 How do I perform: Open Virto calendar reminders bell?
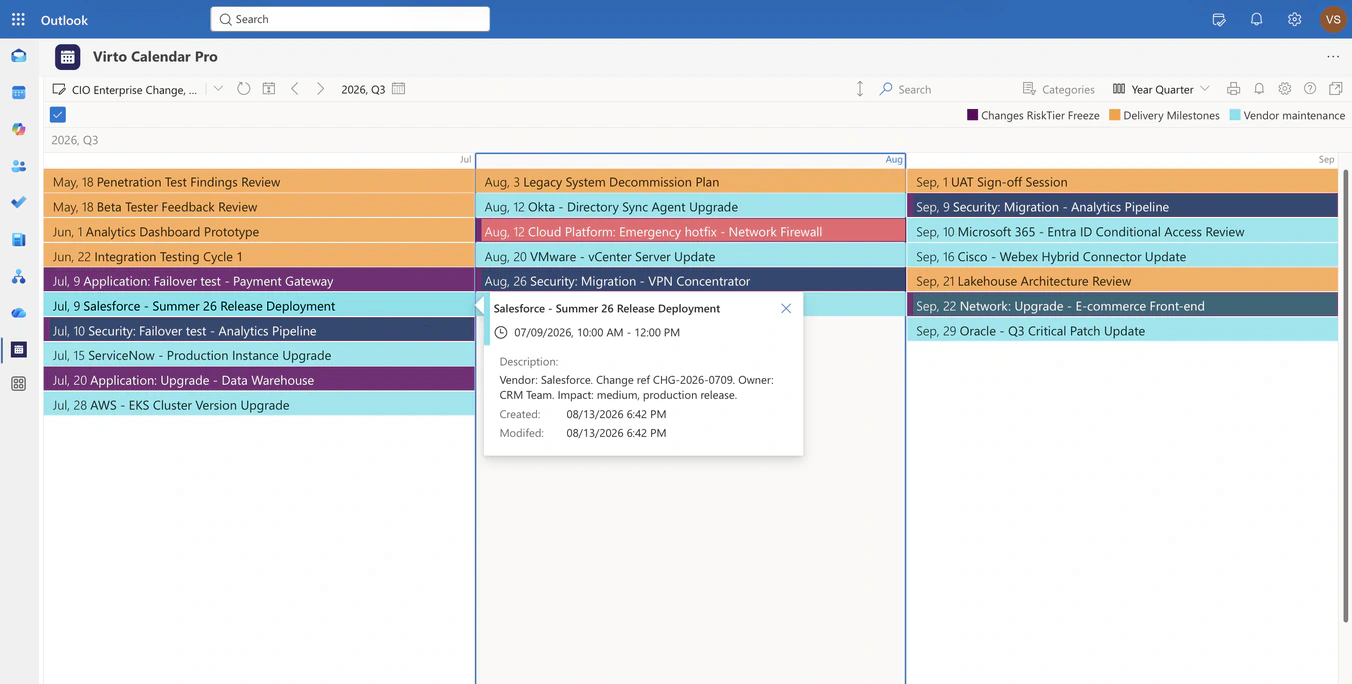click(1259, 89)
